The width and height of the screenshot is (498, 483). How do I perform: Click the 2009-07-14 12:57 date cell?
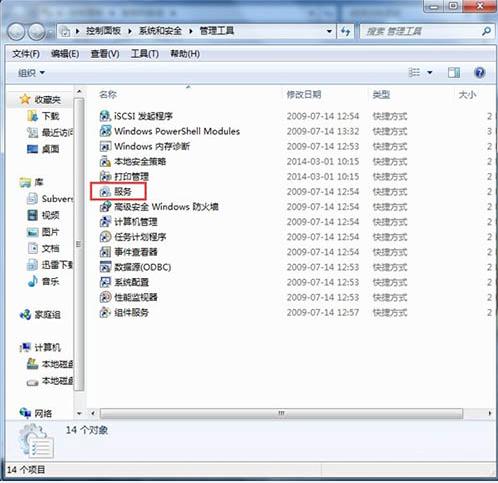(323, 312)
